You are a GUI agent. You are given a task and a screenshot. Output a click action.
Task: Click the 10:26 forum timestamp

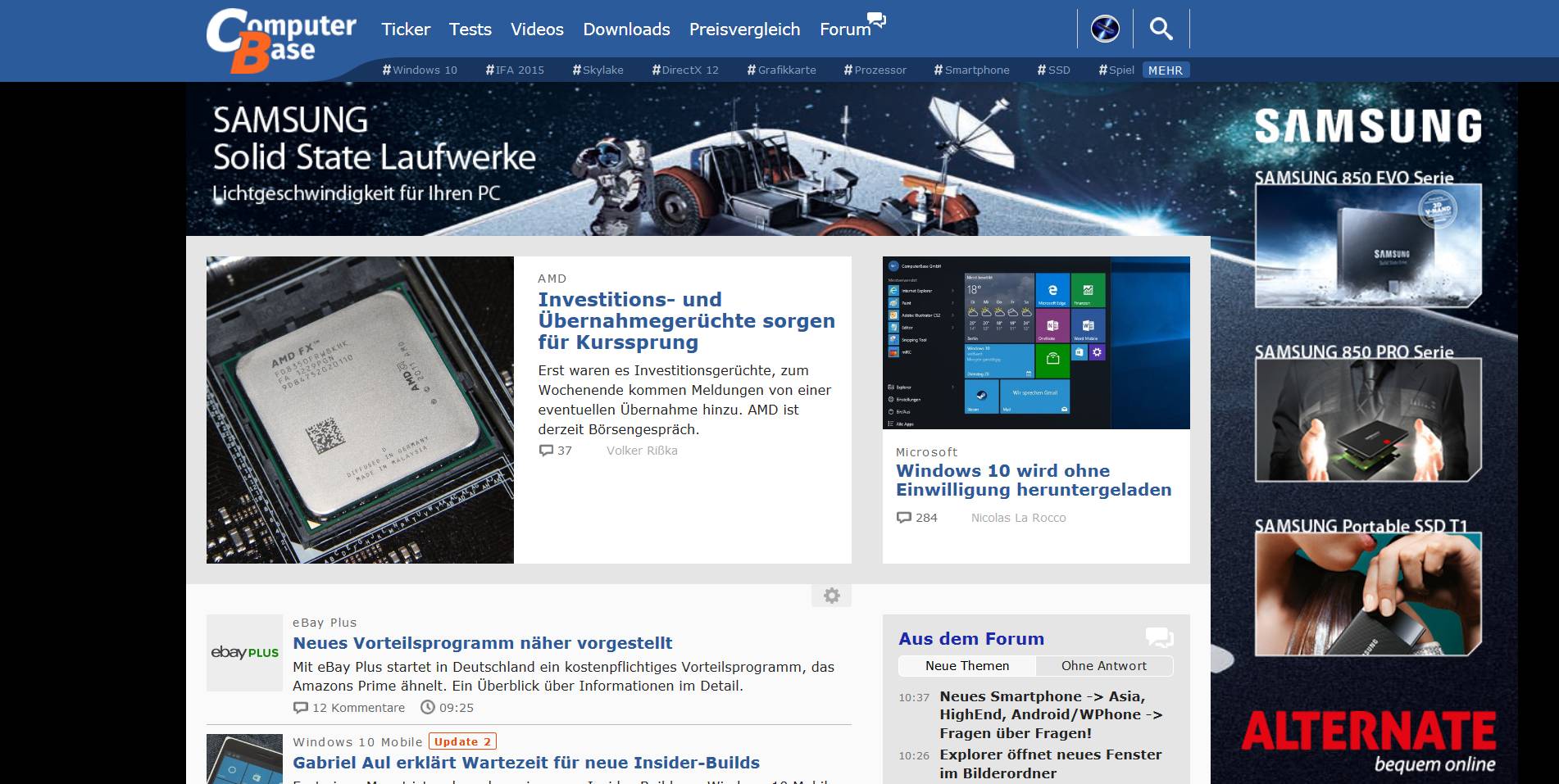point(914,756)
